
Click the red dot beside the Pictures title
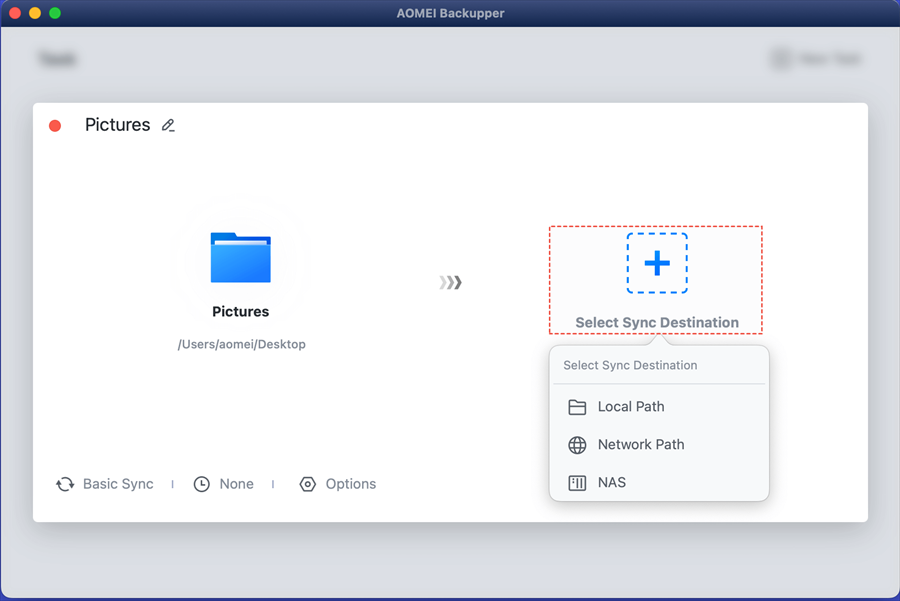coord(55,126)
